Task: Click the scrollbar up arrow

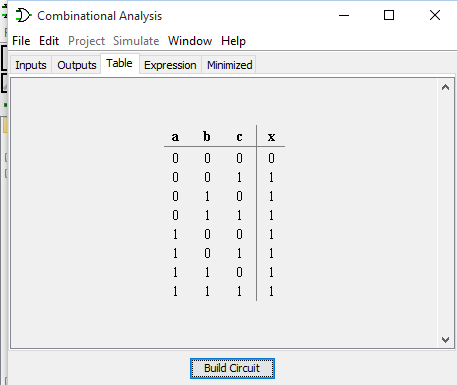Action: [x=445, y=88]
